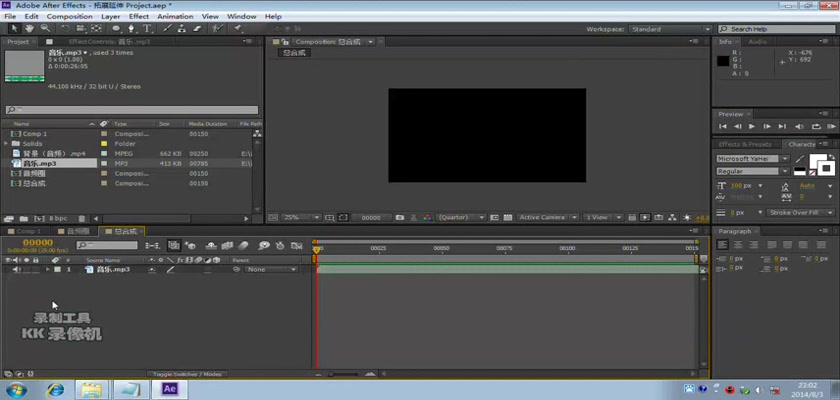
Task: Create a new folder in Project panel
Action: (x=24, y=218)
